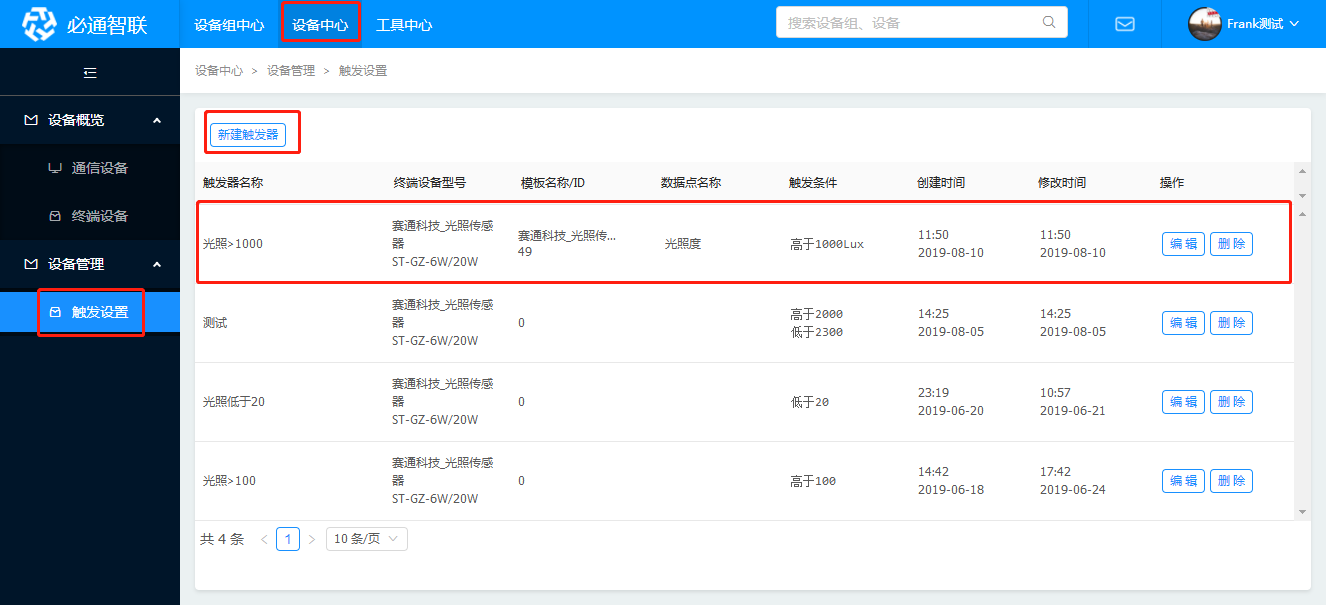1326x605 pixels.
Task: Go to previous page arrow in pagination
Action: coord(264,539)
